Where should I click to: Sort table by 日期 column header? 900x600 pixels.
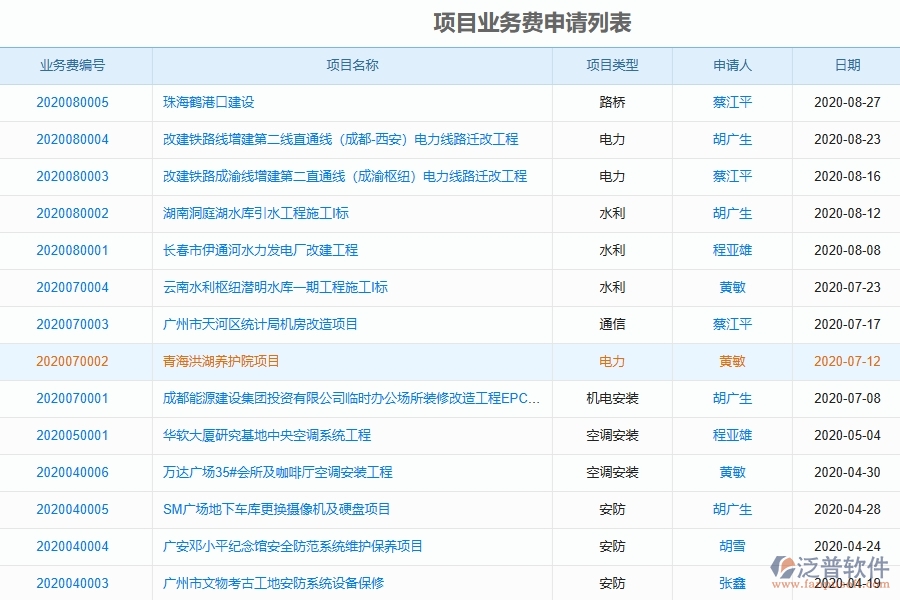click(847, 66)
